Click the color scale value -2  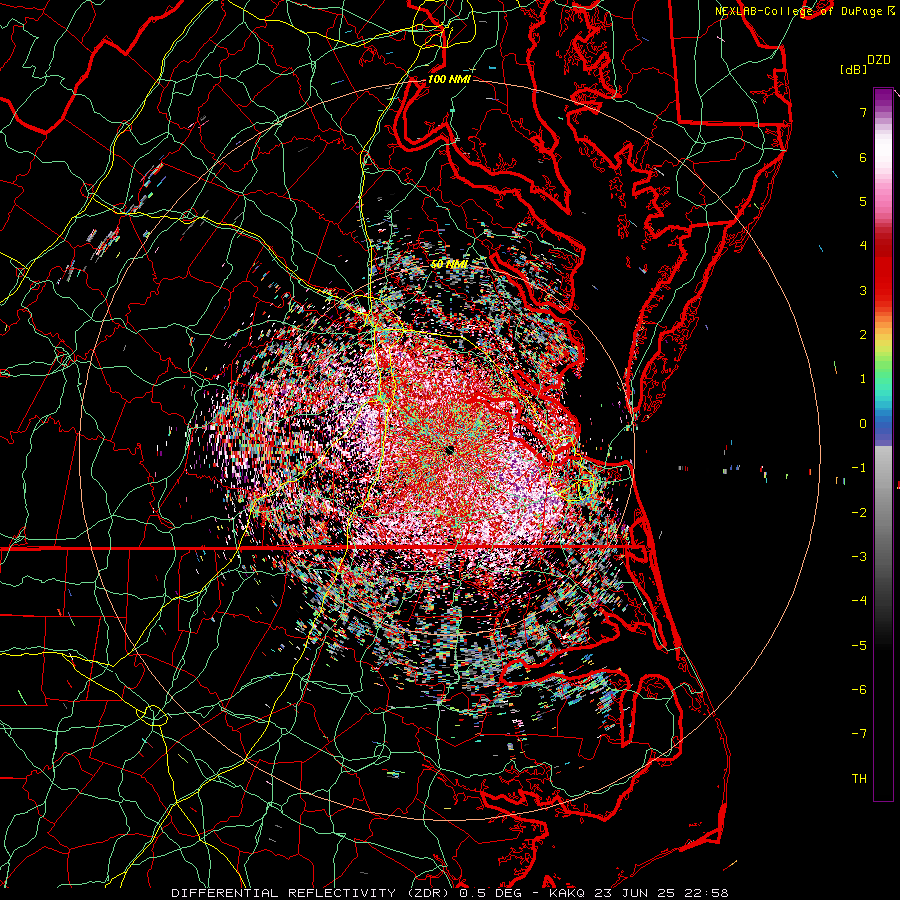tap(859, 513)
